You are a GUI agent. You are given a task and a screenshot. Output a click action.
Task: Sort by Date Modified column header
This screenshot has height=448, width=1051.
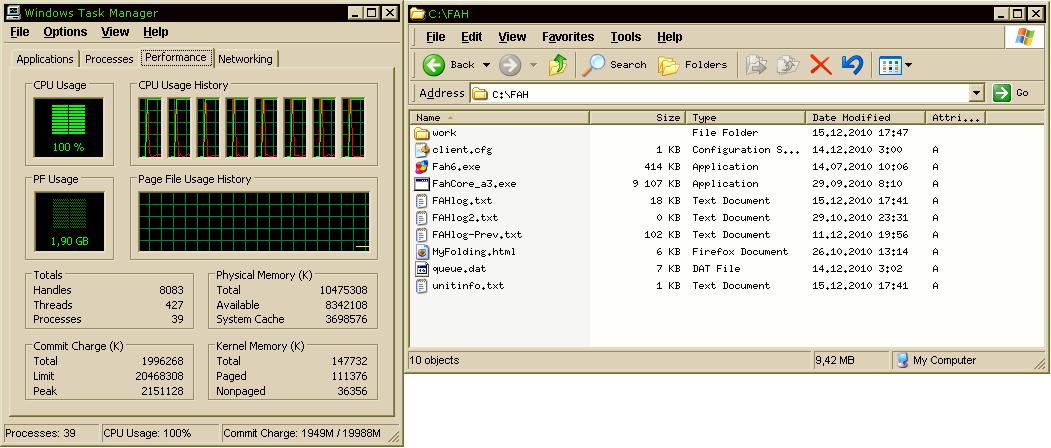coord(866,117)
